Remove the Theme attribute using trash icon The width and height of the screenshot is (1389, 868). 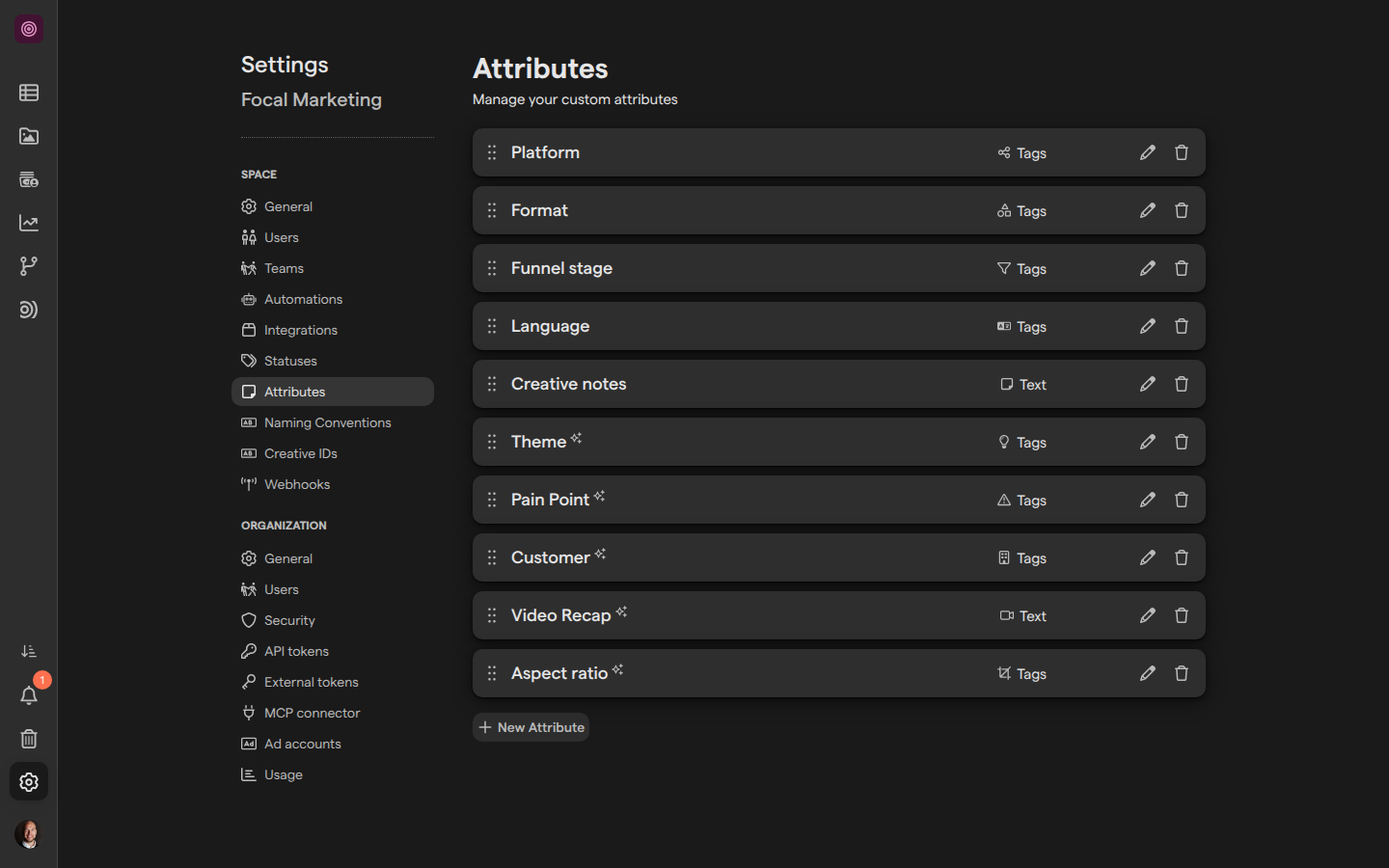1181,442
